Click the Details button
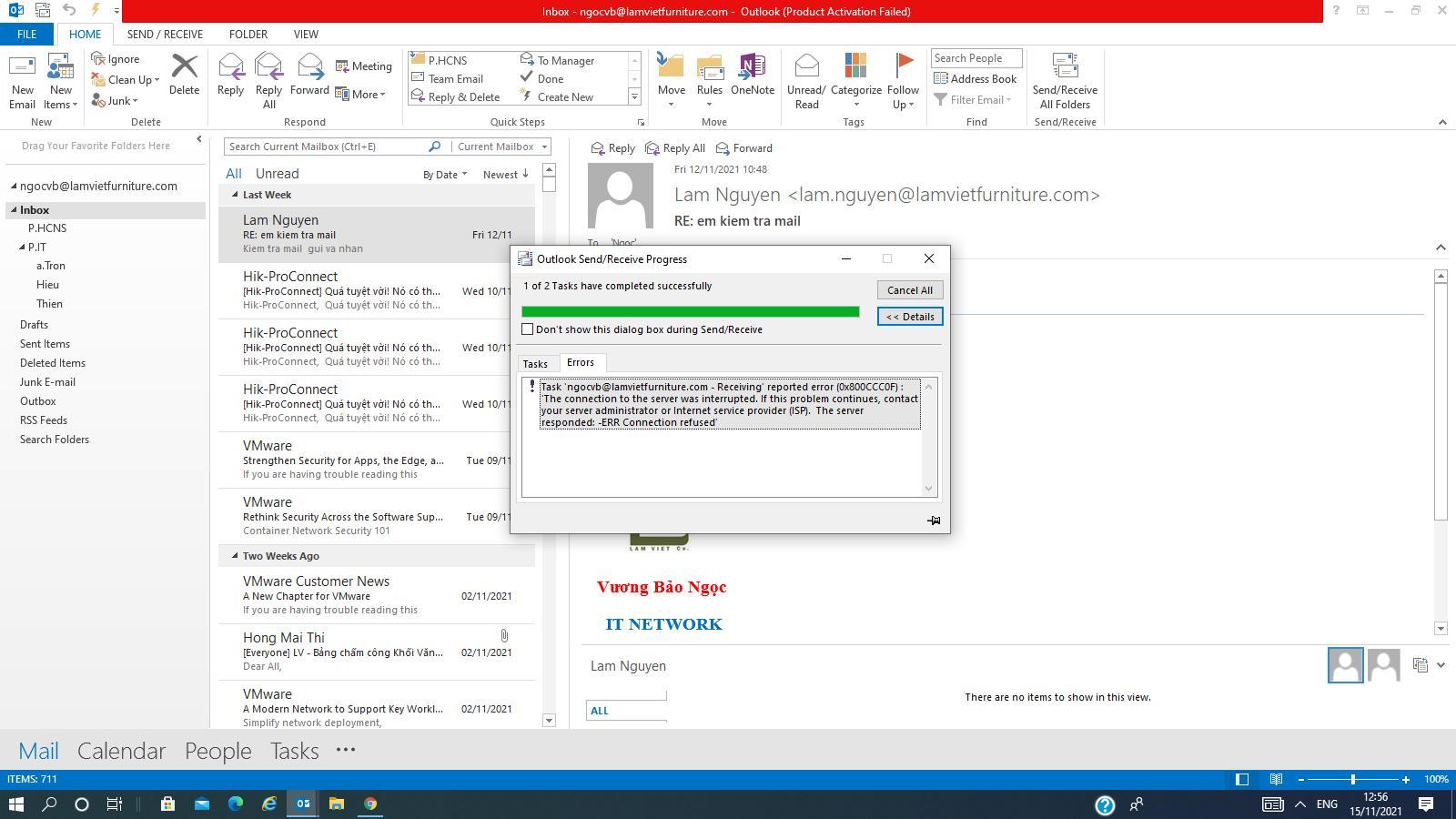The width and height of the screenshot is (1456, 819). (910, 317)
